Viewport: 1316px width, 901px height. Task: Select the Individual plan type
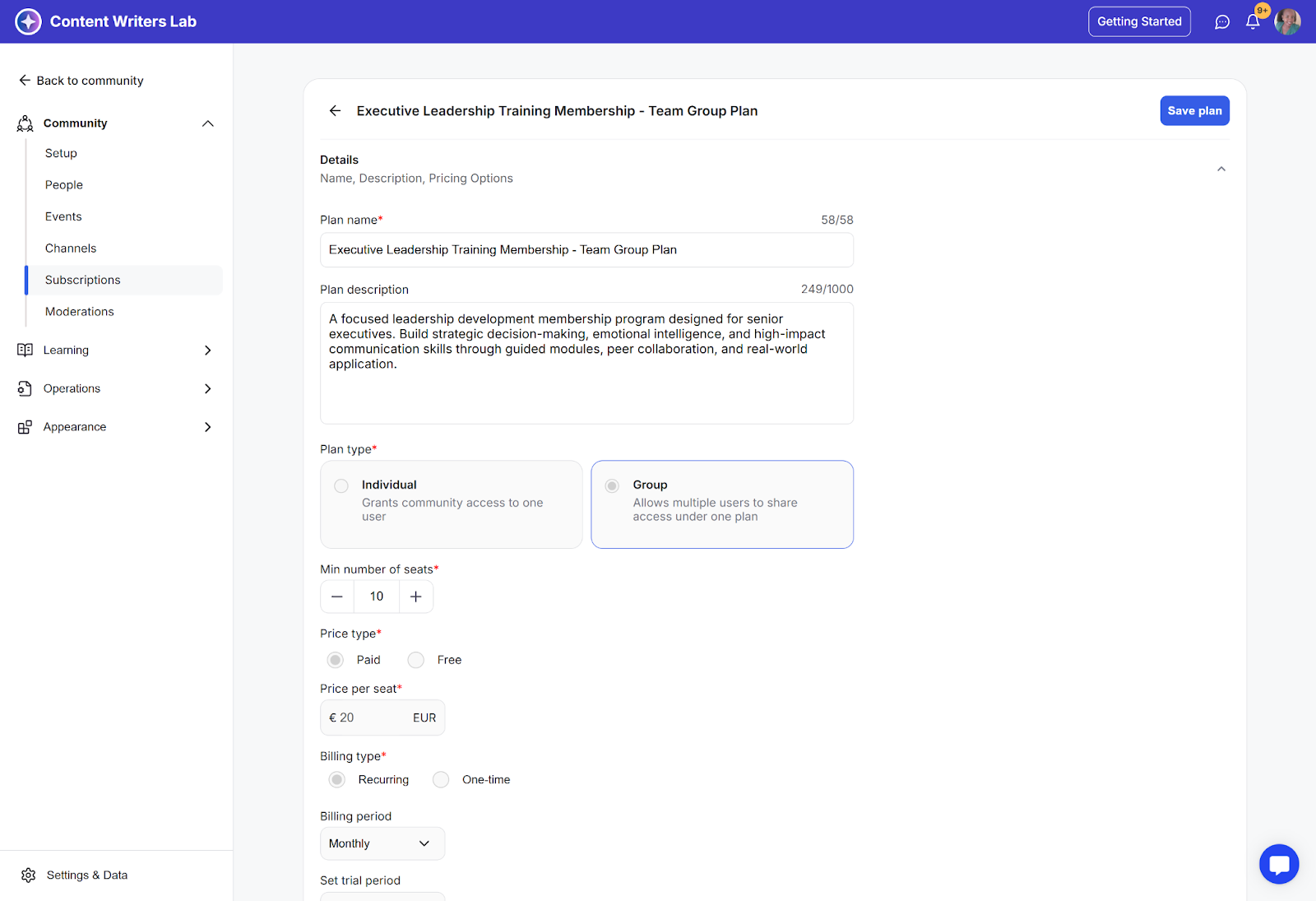click(x=341, y=486)
